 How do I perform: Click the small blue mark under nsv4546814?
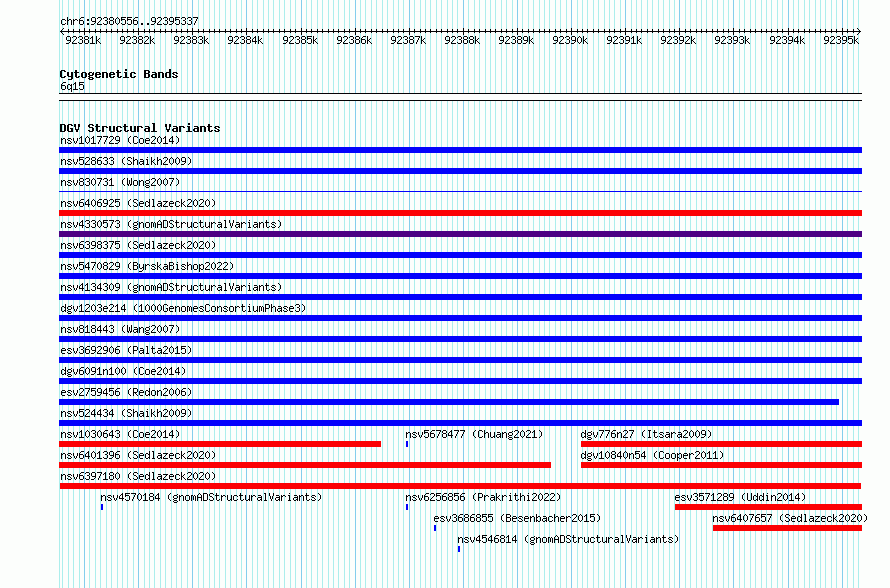click(459, 549)
